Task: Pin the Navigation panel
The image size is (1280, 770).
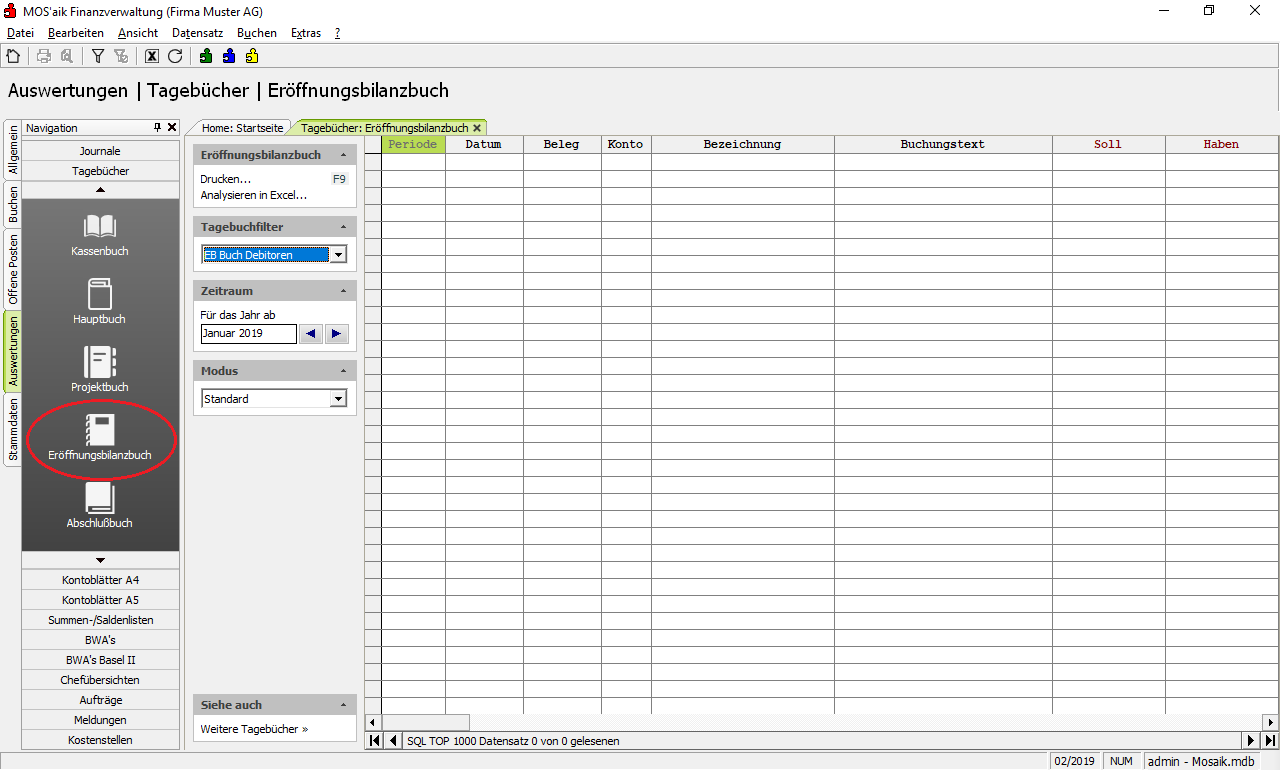Action: tap(157, 128)
